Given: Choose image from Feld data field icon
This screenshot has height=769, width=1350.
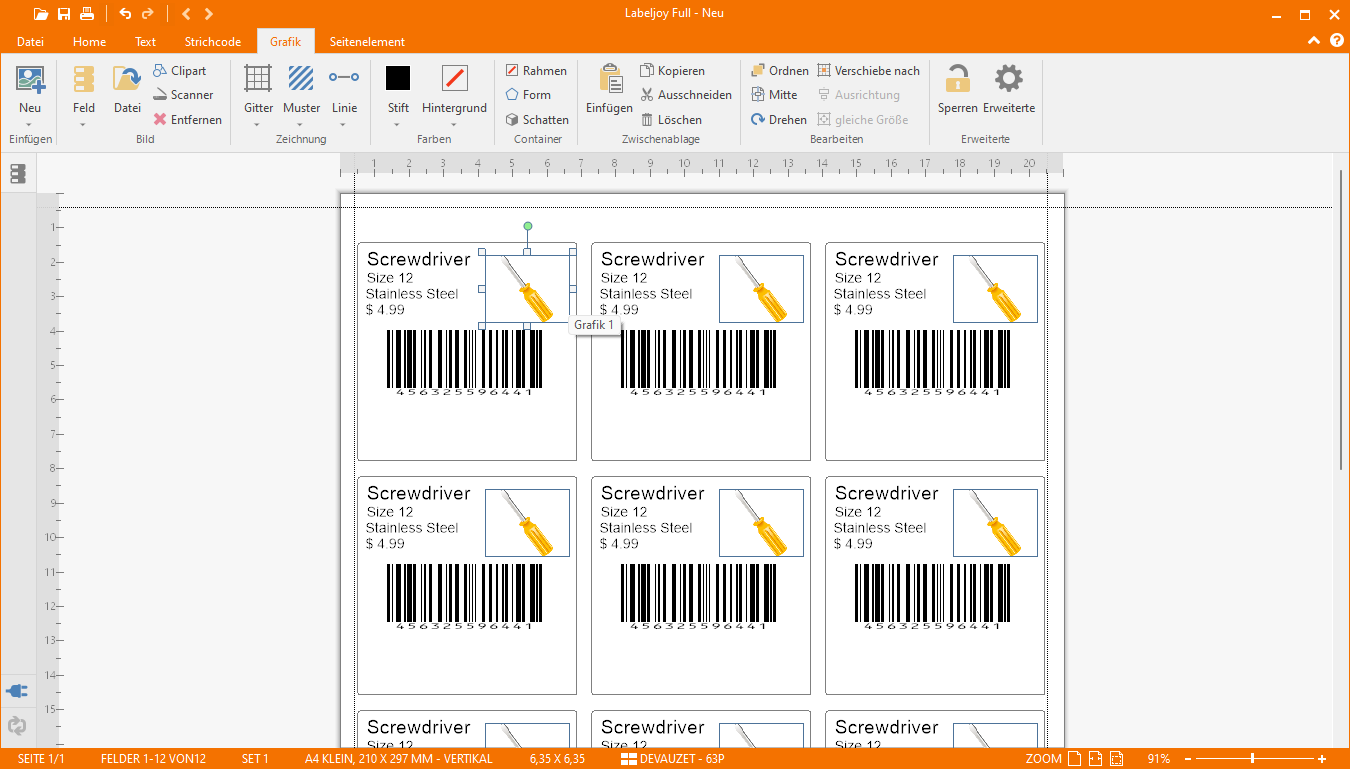Looking at the screenshot, I should (84, 81).
